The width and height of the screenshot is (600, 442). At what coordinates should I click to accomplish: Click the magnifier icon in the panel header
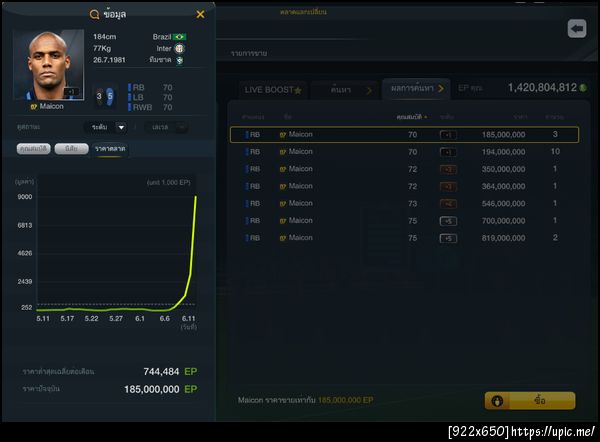[94, 15]
